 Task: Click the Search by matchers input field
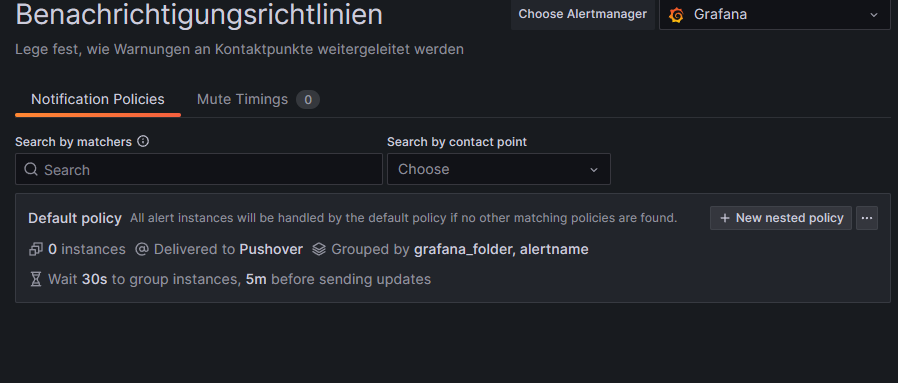pos(199,169)
